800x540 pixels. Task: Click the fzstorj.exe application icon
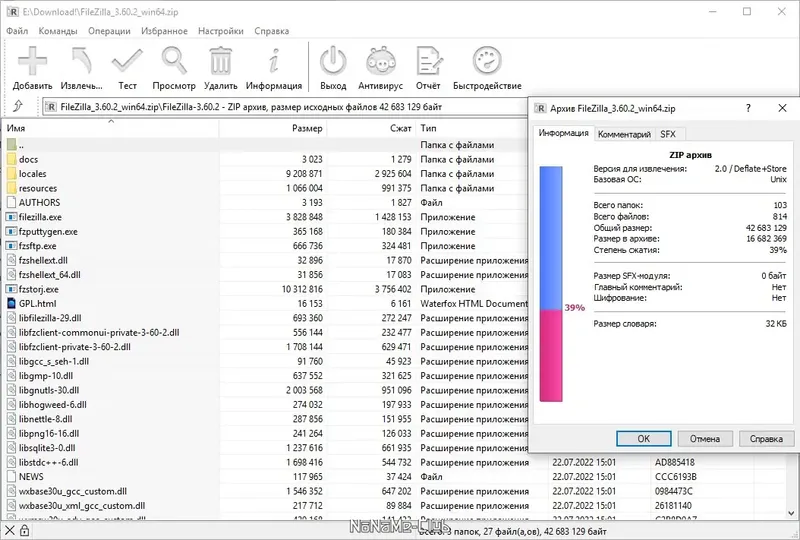pyautogui.click(x=11, y=289)
